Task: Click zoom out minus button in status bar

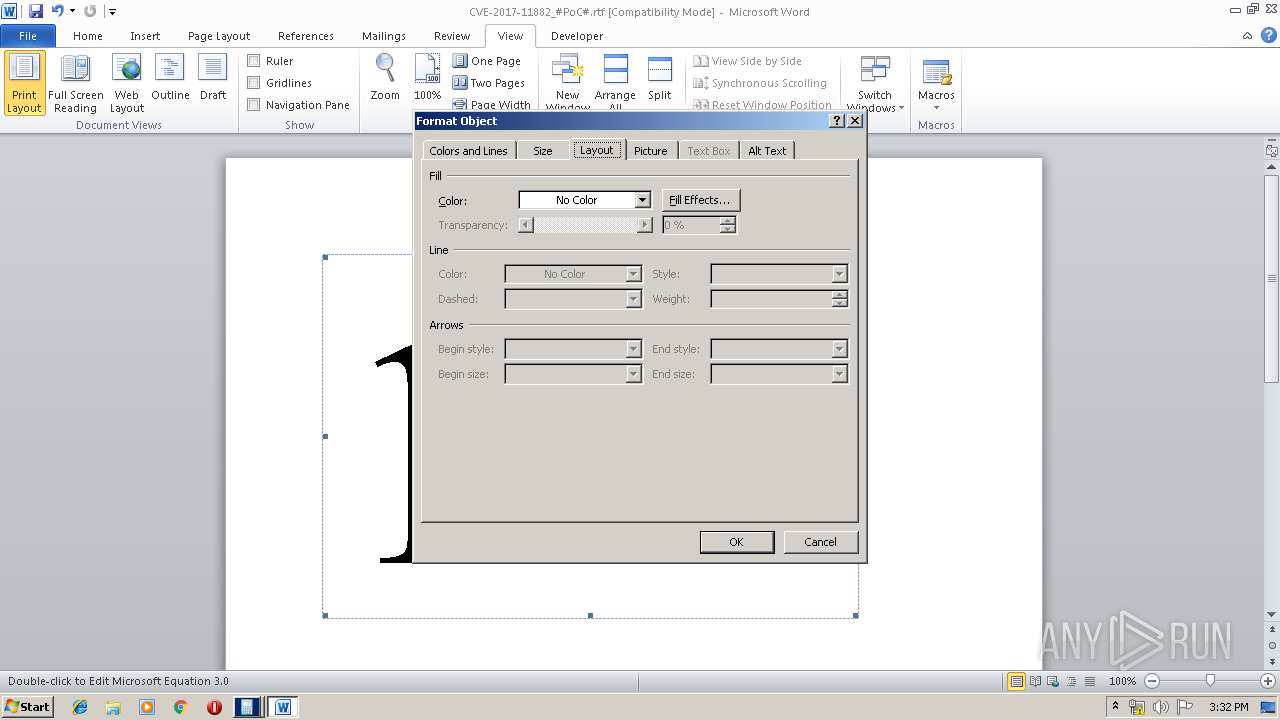Action: tap(1151, 681)
